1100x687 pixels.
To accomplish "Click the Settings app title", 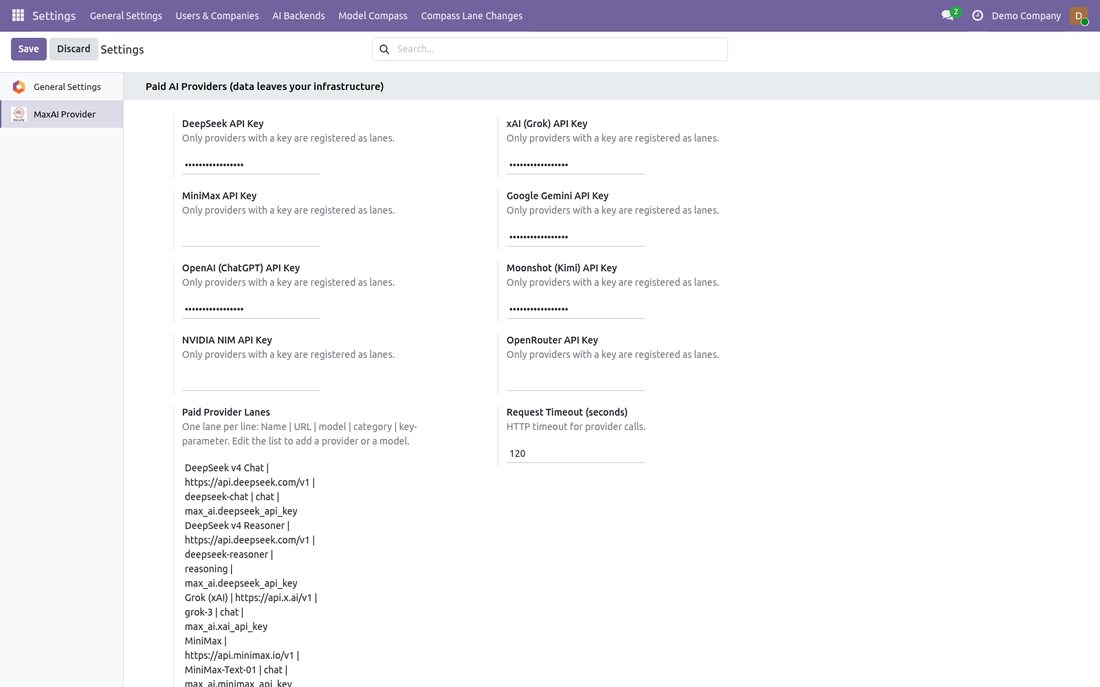I will click(54, 15).
